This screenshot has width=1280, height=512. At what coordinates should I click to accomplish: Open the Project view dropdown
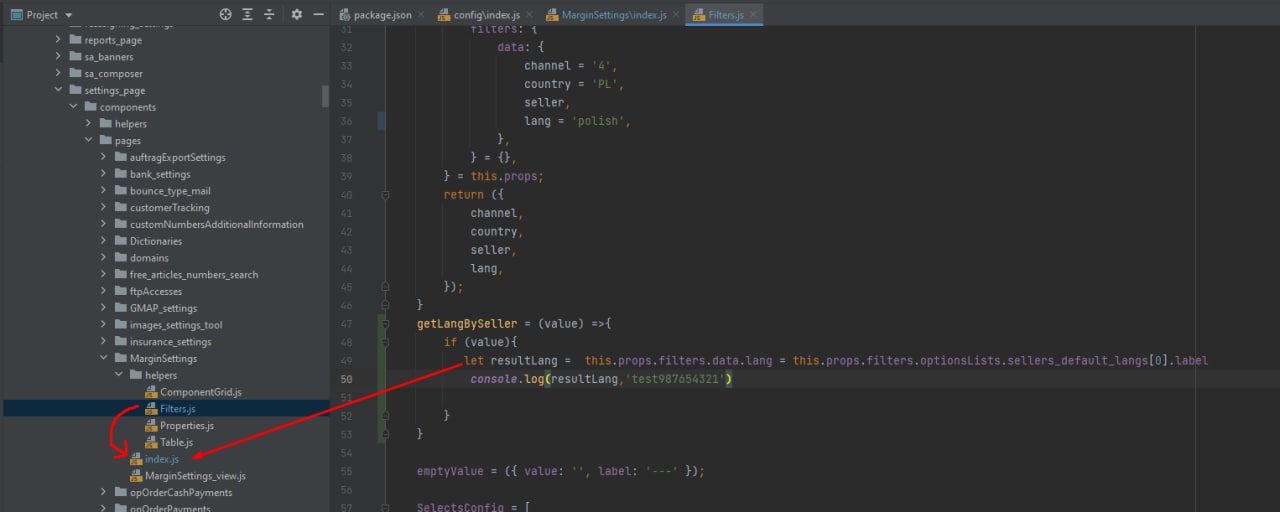(40, 15)
